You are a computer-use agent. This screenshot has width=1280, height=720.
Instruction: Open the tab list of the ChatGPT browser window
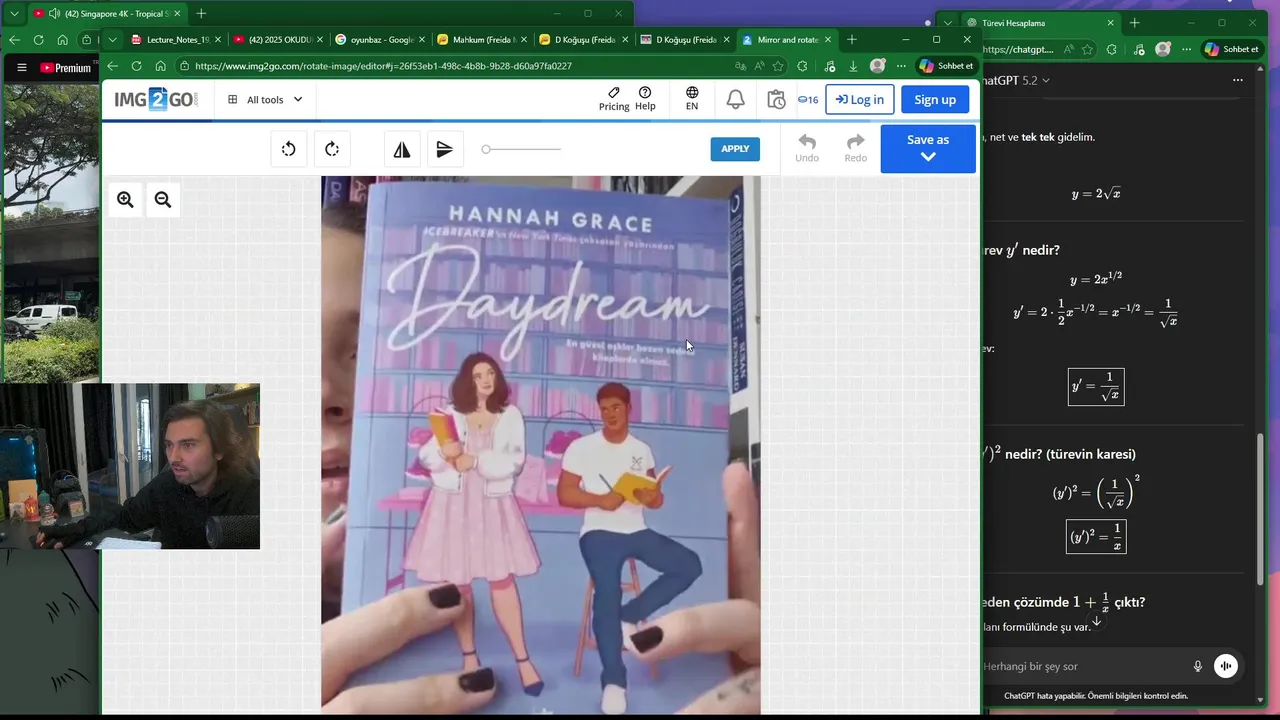coord(947,22)
